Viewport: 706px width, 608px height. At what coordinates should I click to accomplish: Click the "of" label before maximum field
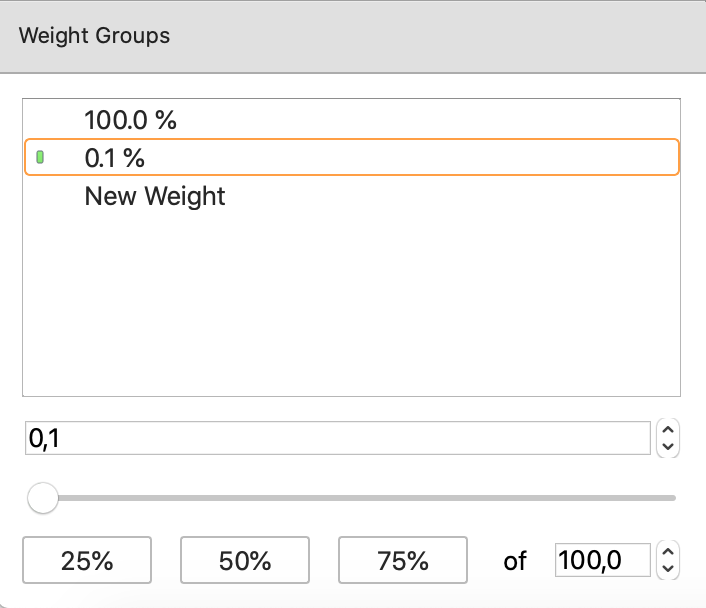click(515, 561)
